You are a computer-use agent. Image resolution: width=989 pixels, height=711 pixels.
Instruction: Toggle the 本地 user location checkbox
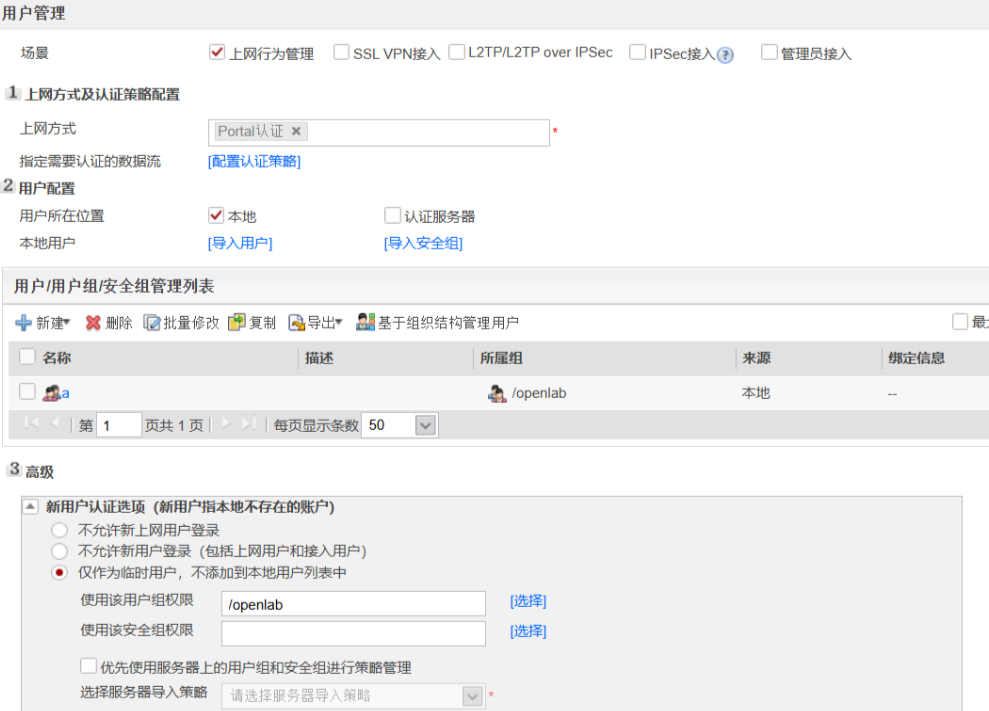point(216,216)
